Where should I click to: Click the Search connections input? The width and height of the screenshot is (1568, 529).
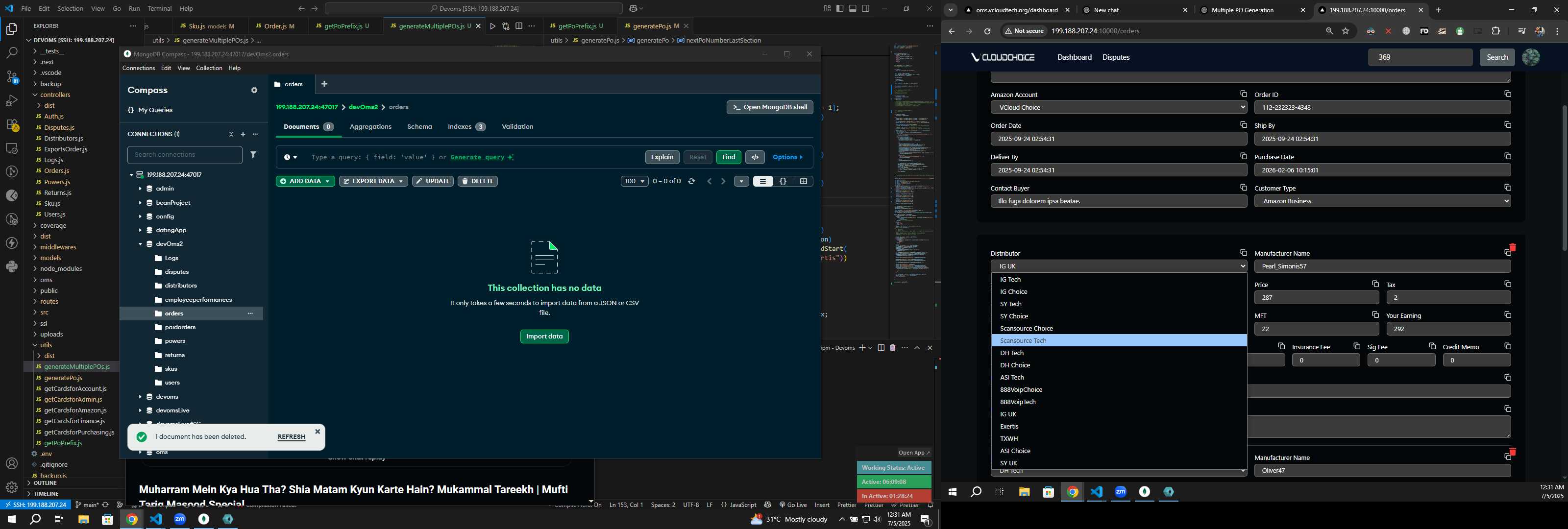184,155
